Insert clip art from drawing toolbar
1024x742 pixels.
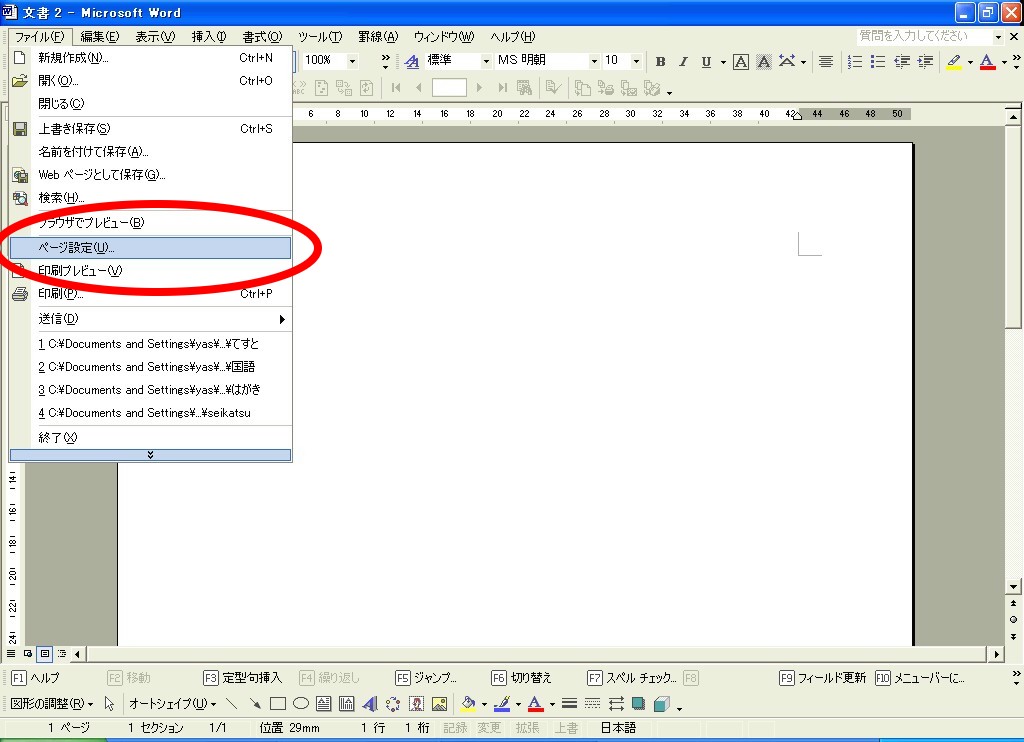point(416,704)
